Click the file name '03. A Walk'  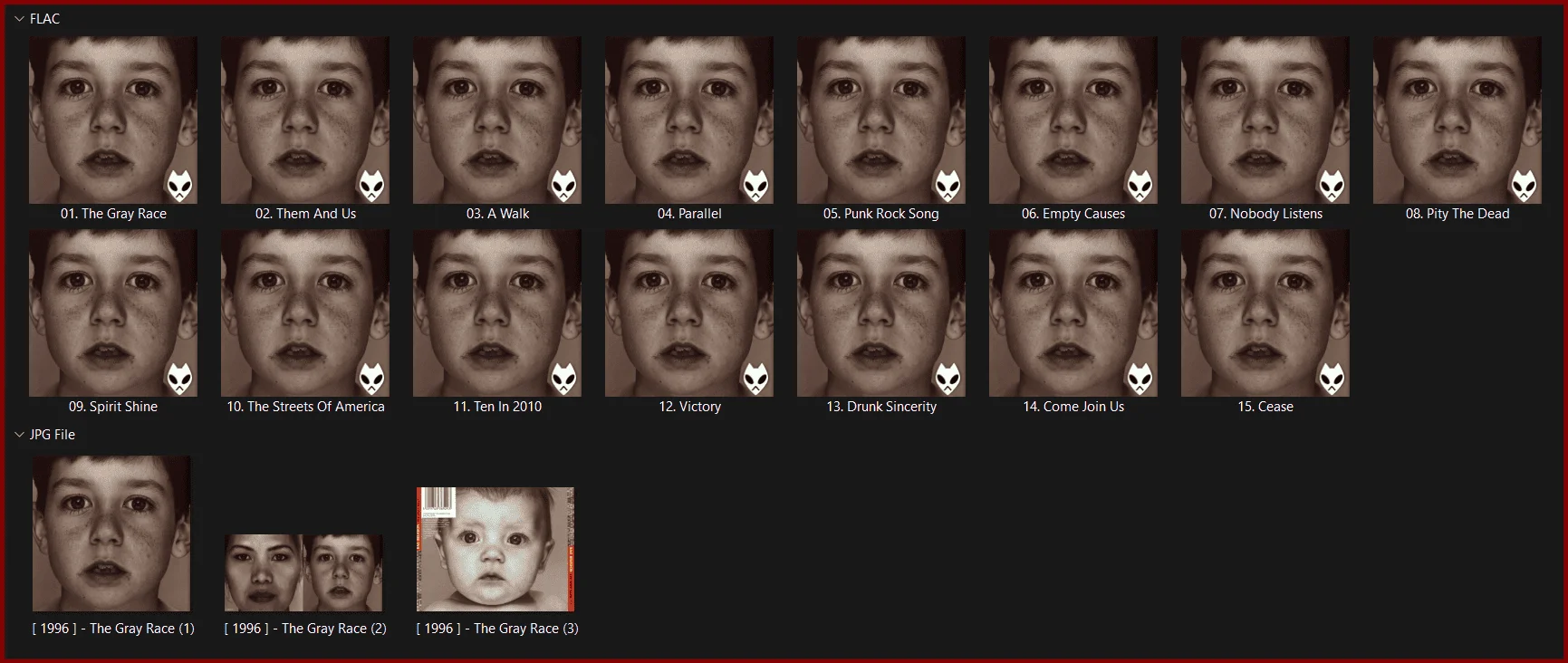click(x=497, y=214)
